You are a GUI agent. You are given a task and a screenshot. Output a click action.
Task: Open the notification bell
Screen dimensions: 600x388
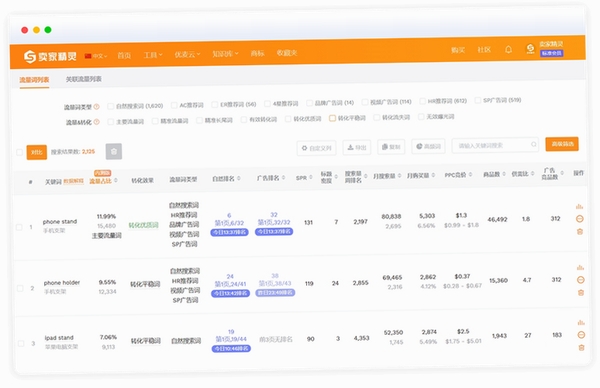(509, 49)
